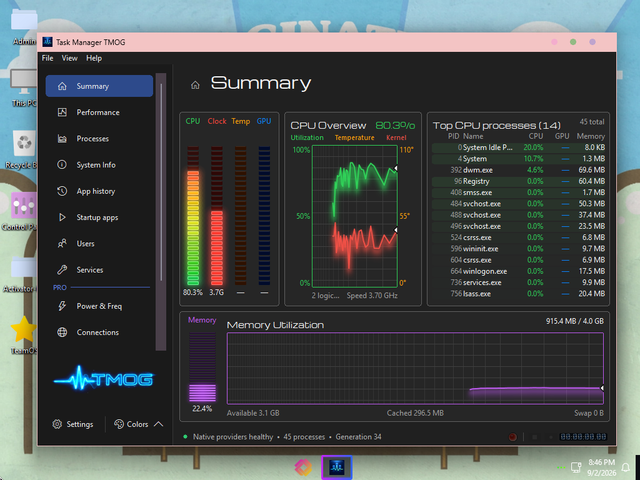The width and height of the screenshot is (640, 480).
Task: Open the Recycle Bin desktop icon
Action: click(x=24, y=149)
